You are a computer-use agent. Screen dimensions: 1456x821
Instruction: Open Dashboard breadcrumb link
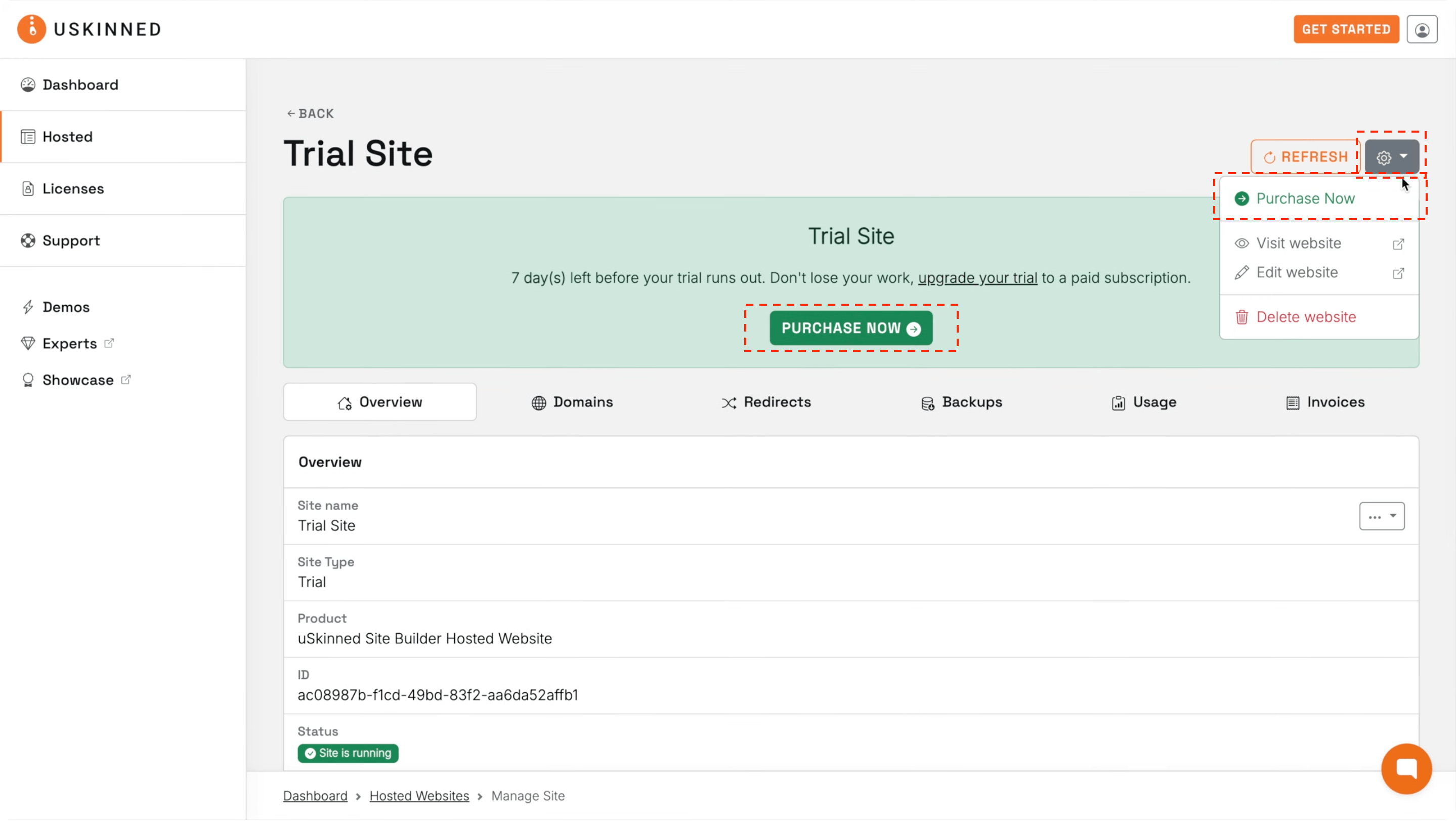pos(315,796)
